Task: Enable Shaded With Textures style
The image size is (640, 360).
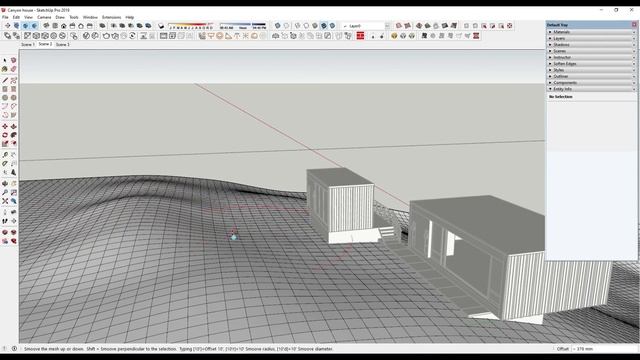Action: point(324,26)
